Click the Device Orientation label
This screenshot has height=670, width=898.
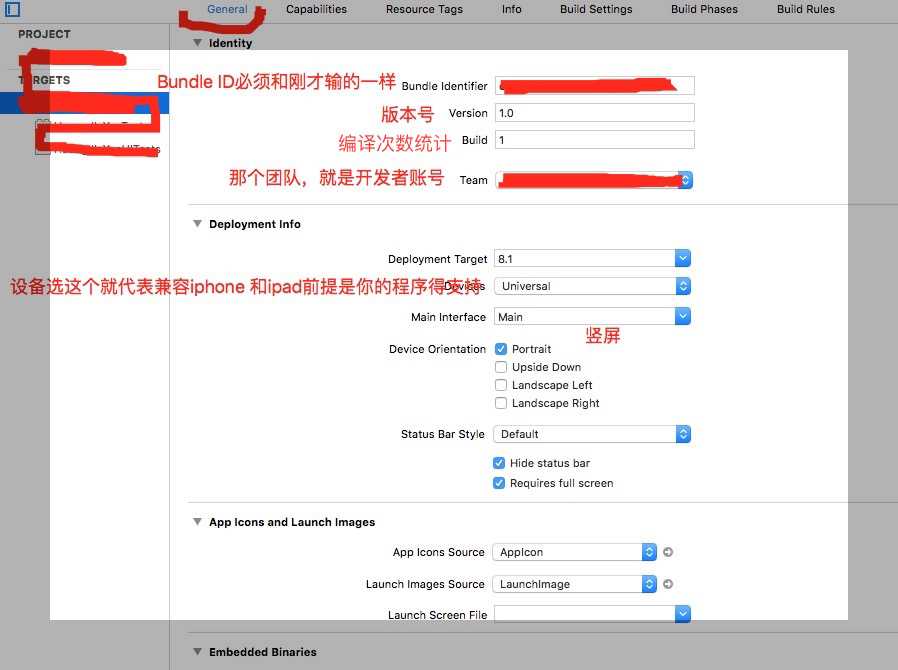point(437,349)
